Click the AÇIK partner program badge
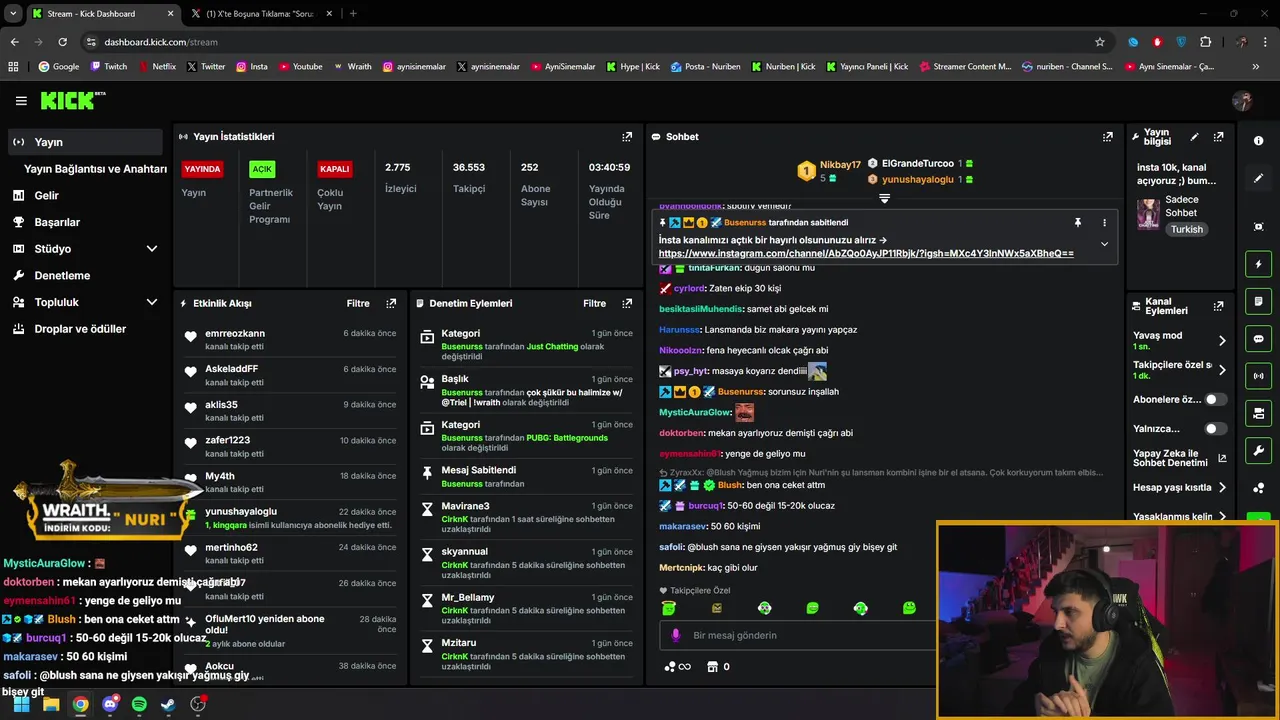 pyautogui.click(x=262, y=170)
